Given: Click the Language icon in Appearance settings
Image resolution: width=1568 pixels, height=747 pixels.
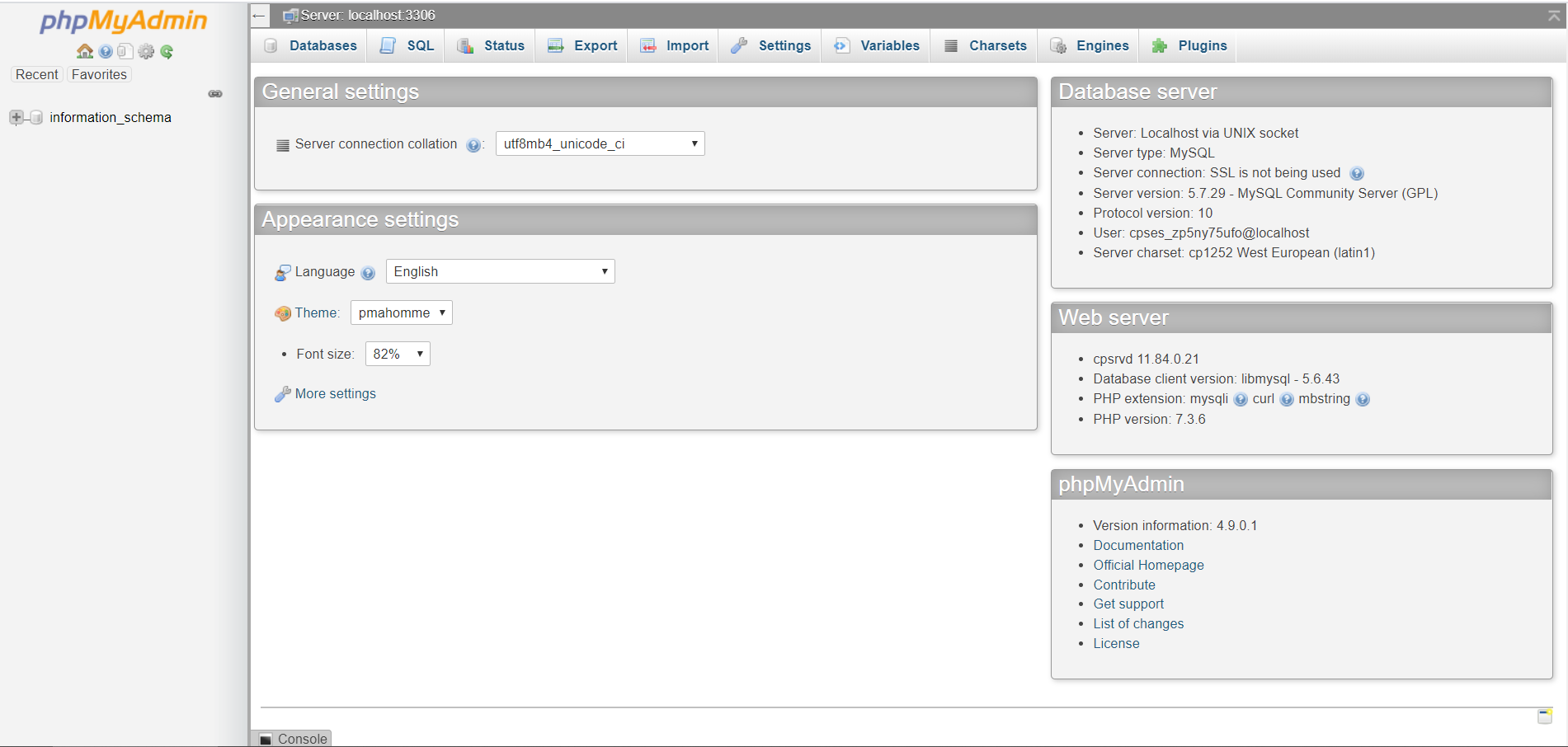Looking at the screenshot, I should [283, 272].
